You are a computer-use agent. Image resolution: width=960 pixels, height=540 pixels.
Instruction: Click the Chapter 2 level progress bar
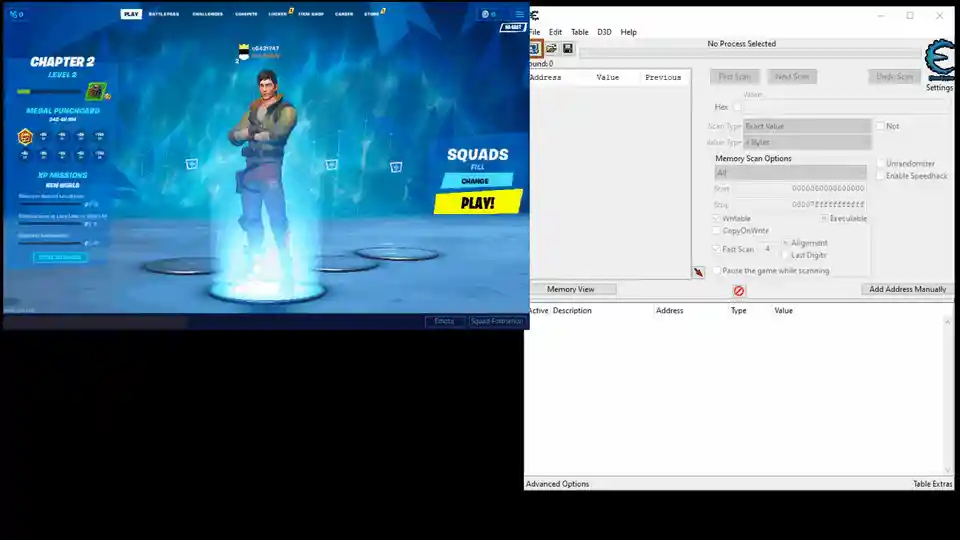(50, 92)
